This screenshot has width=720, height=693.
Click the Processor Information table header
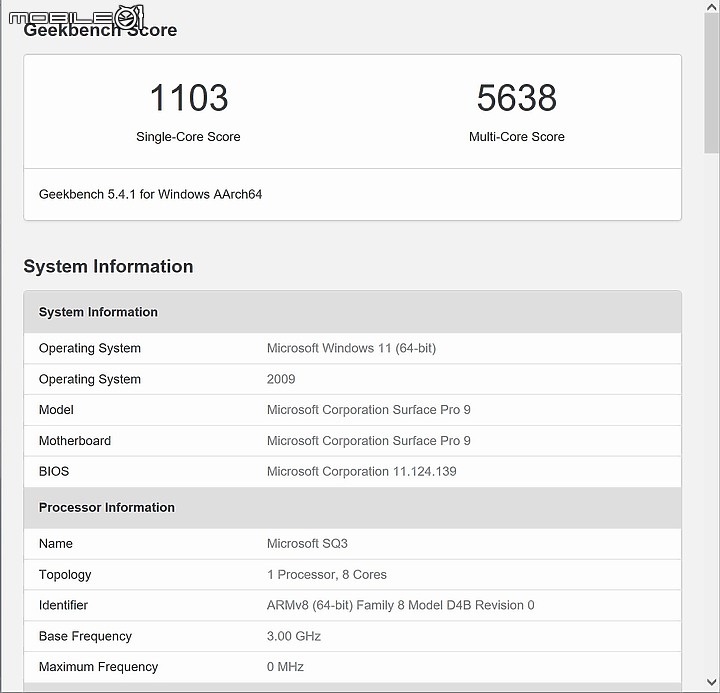click(x=353, y=507)
